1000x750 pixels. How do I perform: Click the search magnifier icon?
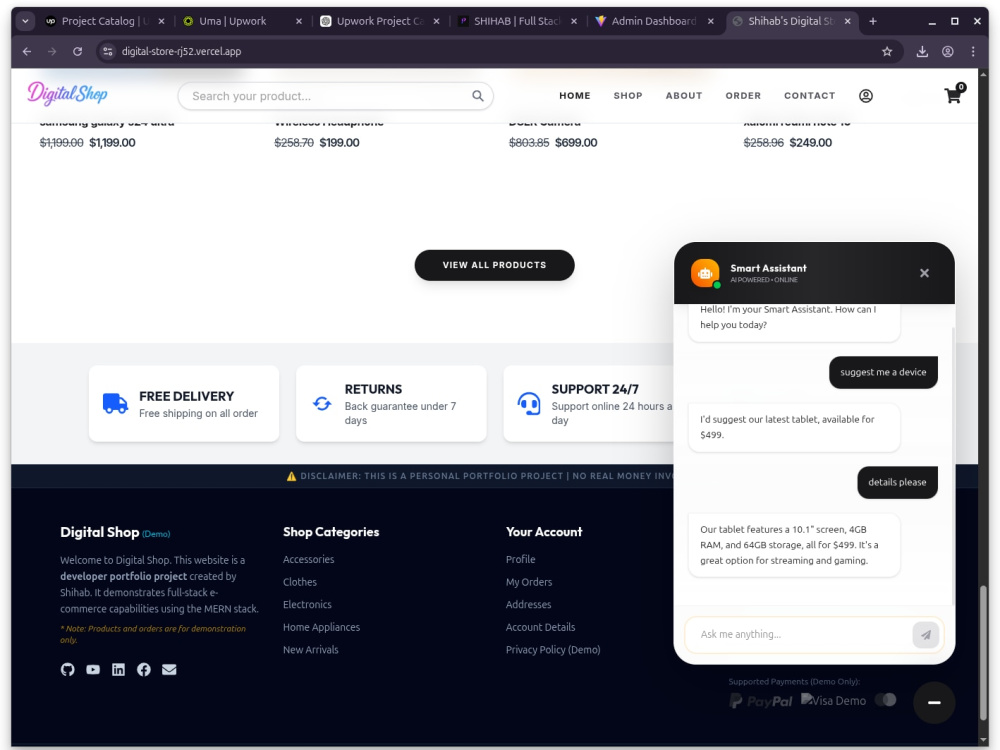pos(478,96)
